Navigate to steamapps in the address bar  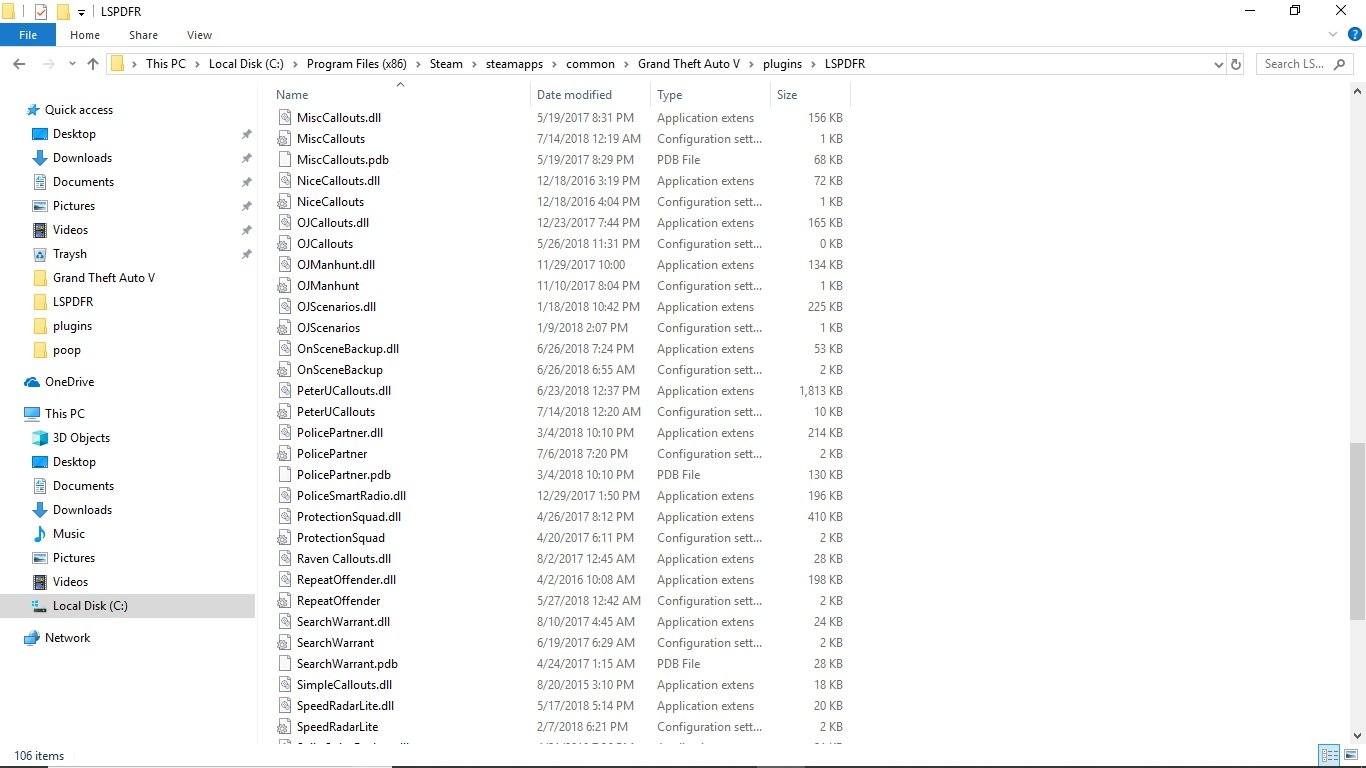tap(515, 64)
